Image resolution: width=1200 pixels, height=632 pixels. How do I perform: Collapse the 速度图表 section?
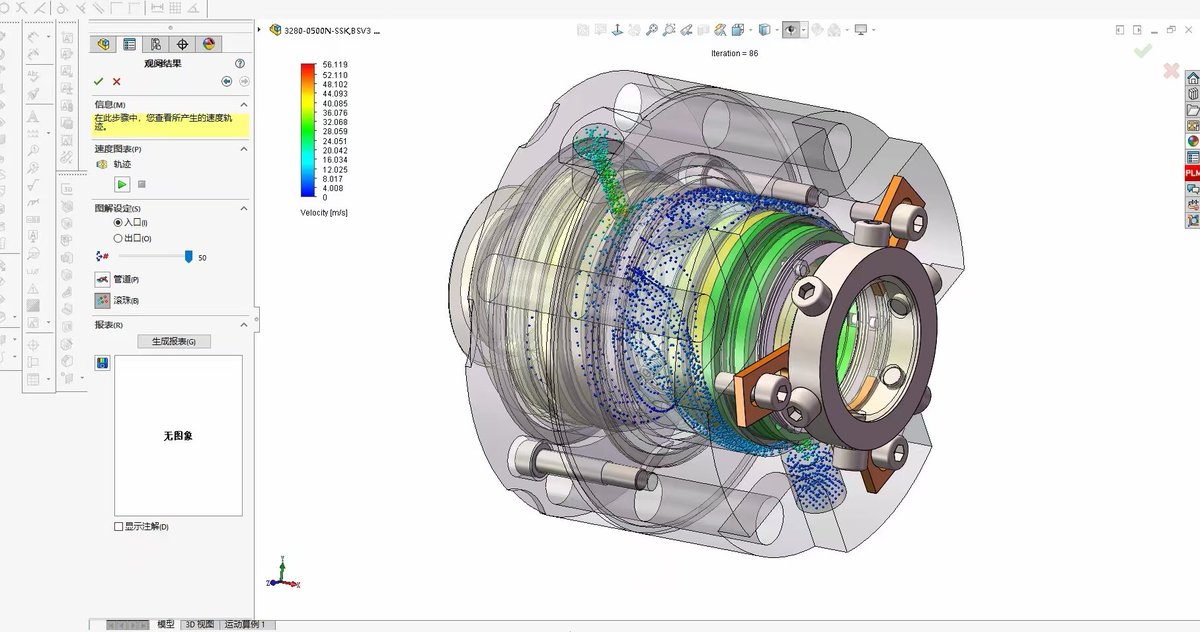(x=243, y=148)
